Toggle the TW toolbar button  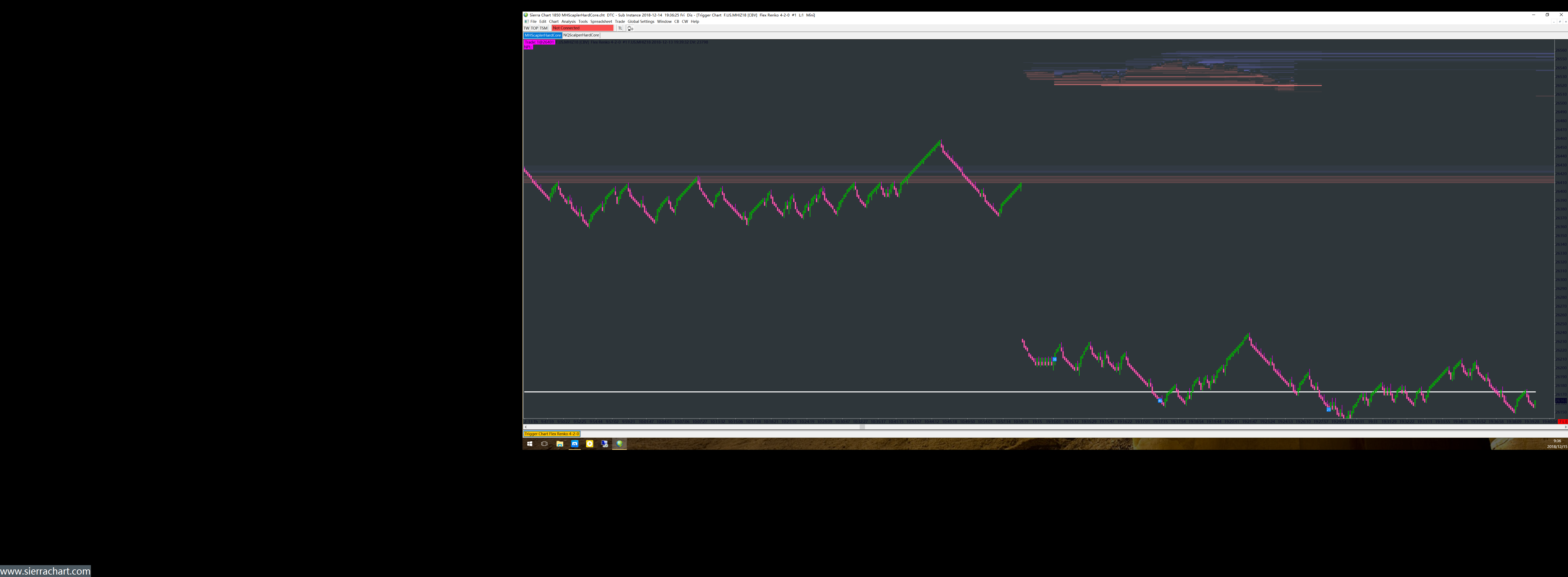(x=526, y=28)
